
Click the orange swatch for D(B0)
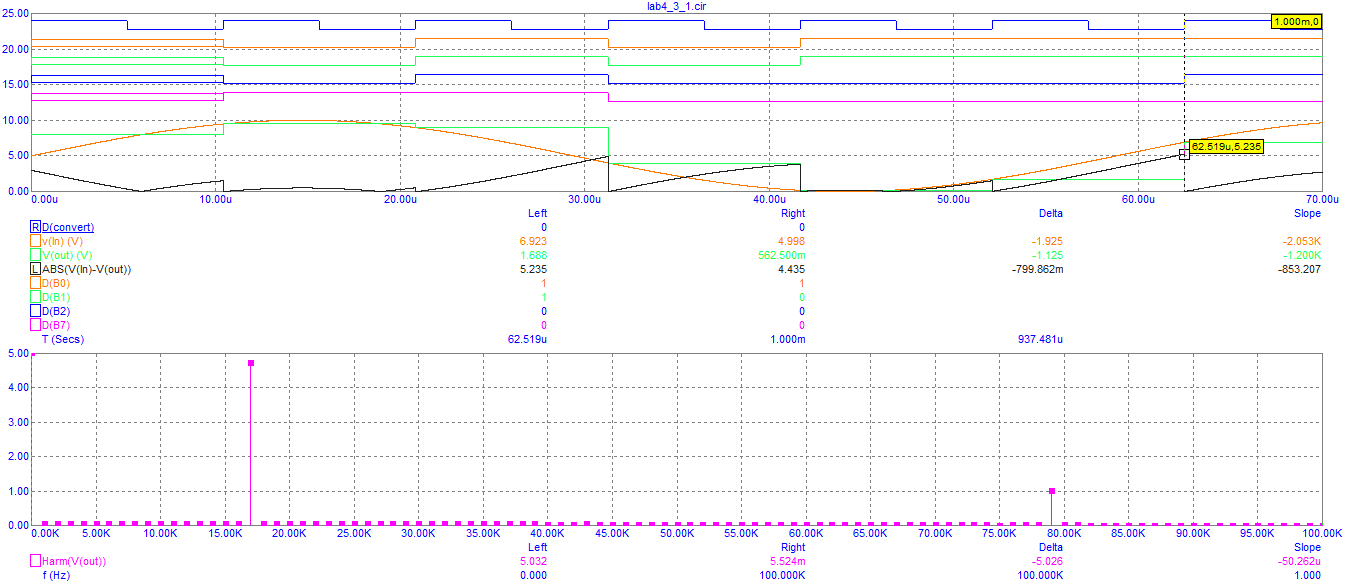[x=36, y=283]
